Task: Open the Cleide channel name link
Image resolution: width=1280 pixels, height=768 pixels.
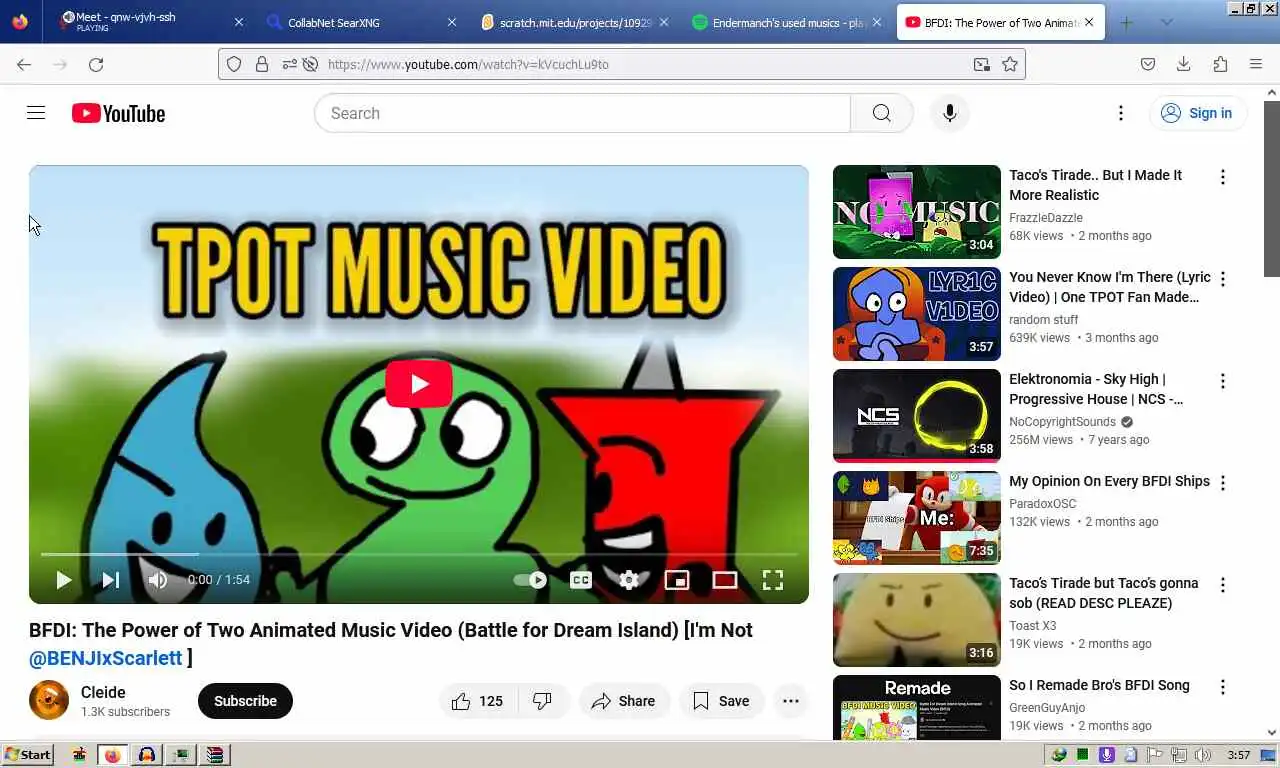Action: [x=103, y=692]
